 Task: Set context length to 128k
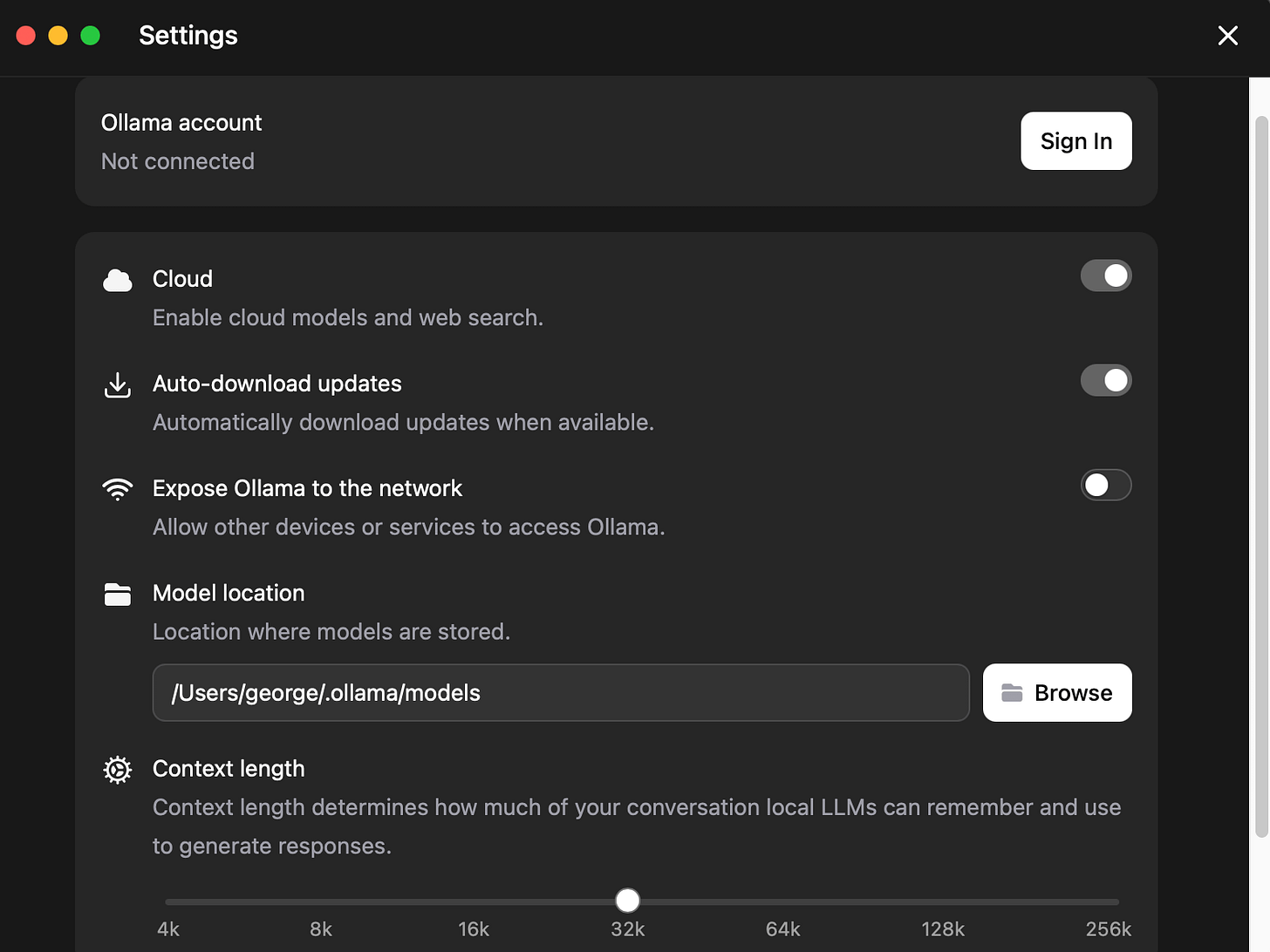tap(943, 901)
